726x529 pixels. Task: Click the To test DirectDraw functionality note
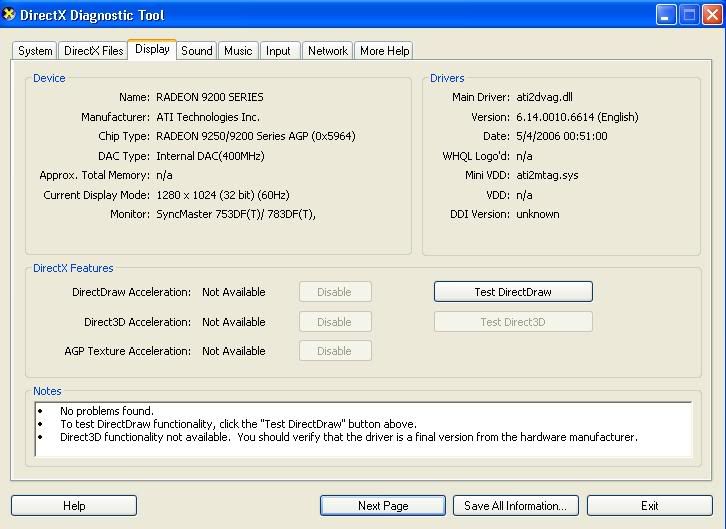click(238, 424)
